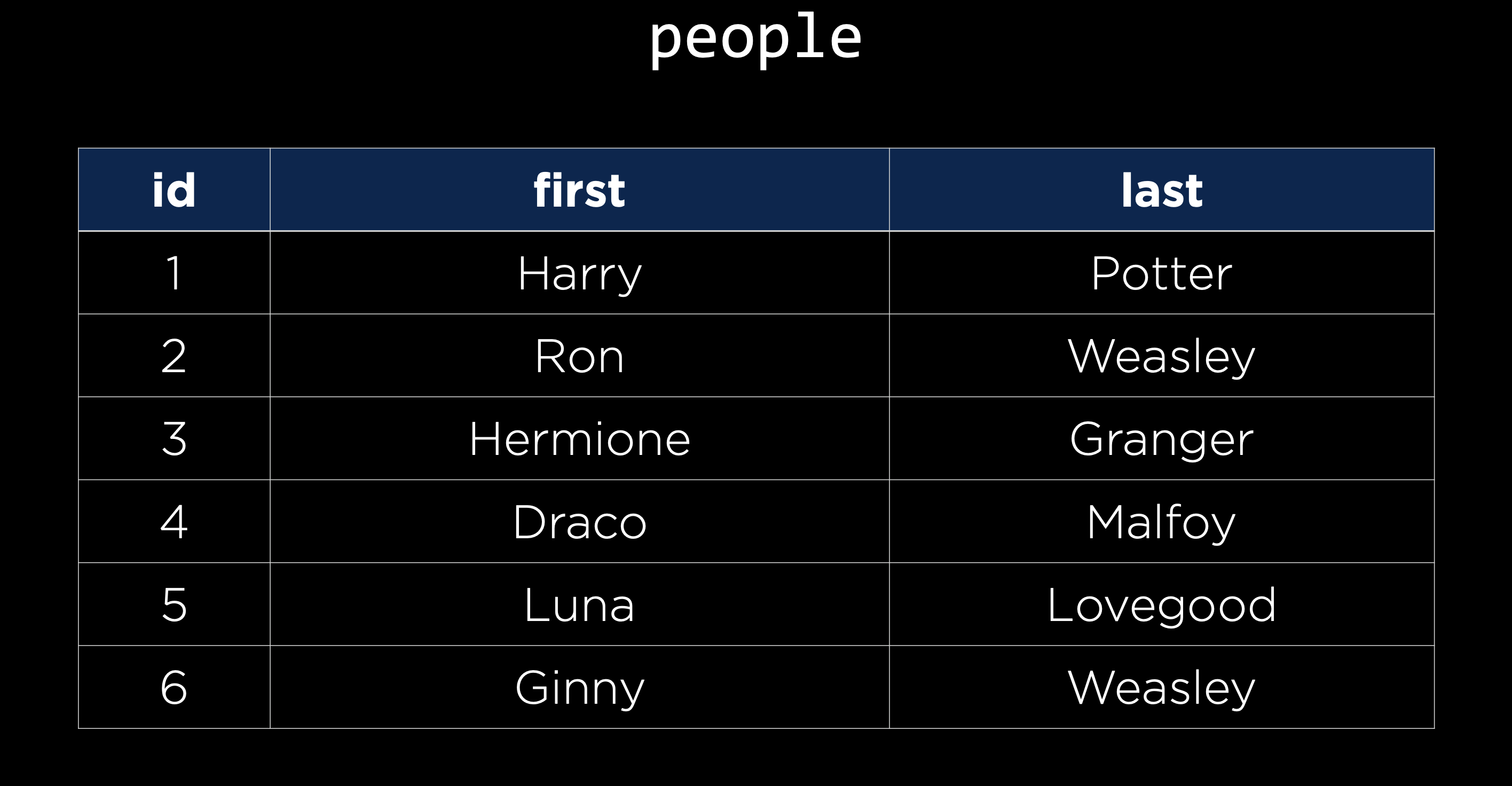Select the id cell with value 1
1512x786 pixels.
174,273
